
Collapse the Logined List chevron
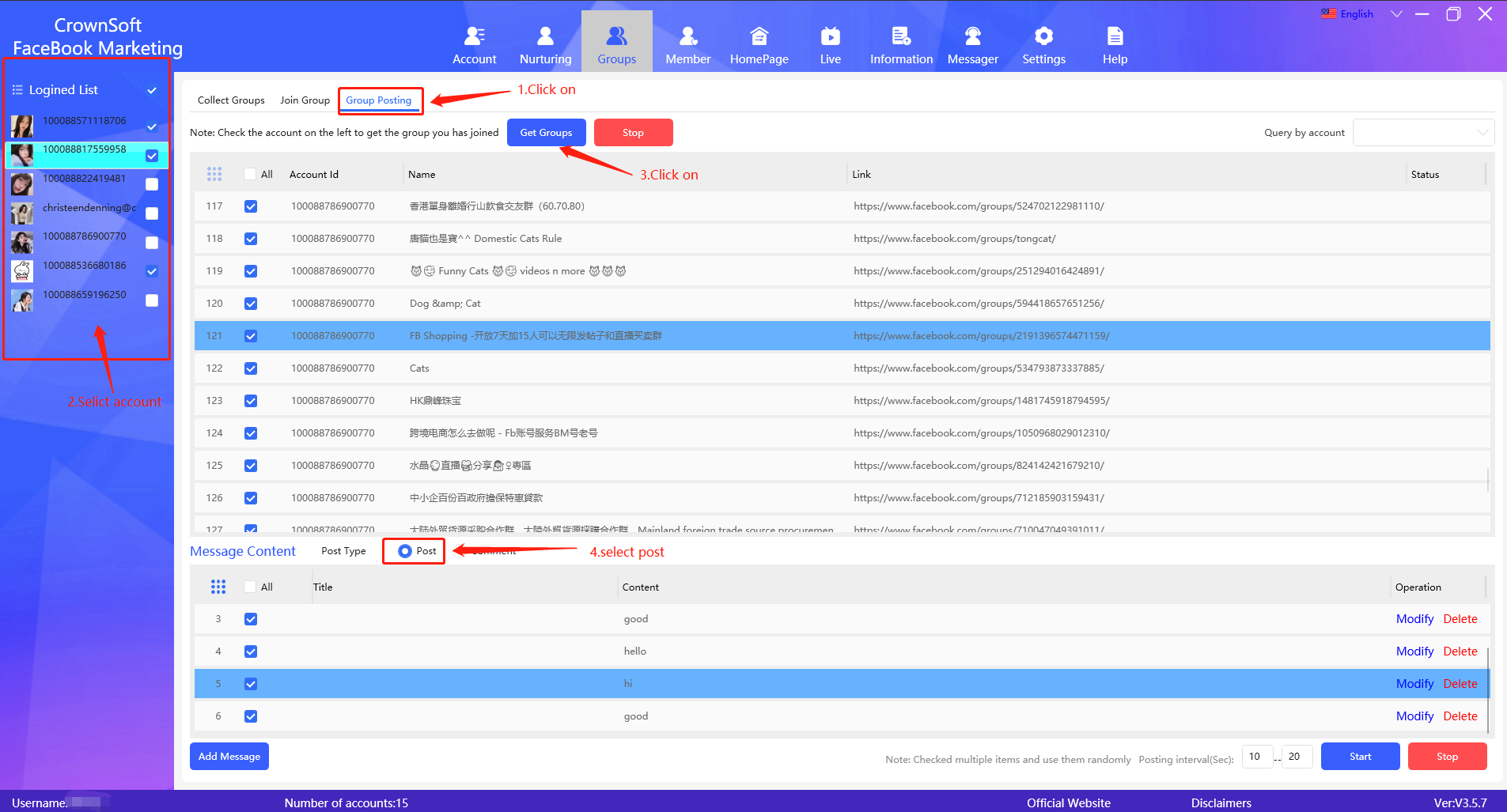(x=152, y=90)
